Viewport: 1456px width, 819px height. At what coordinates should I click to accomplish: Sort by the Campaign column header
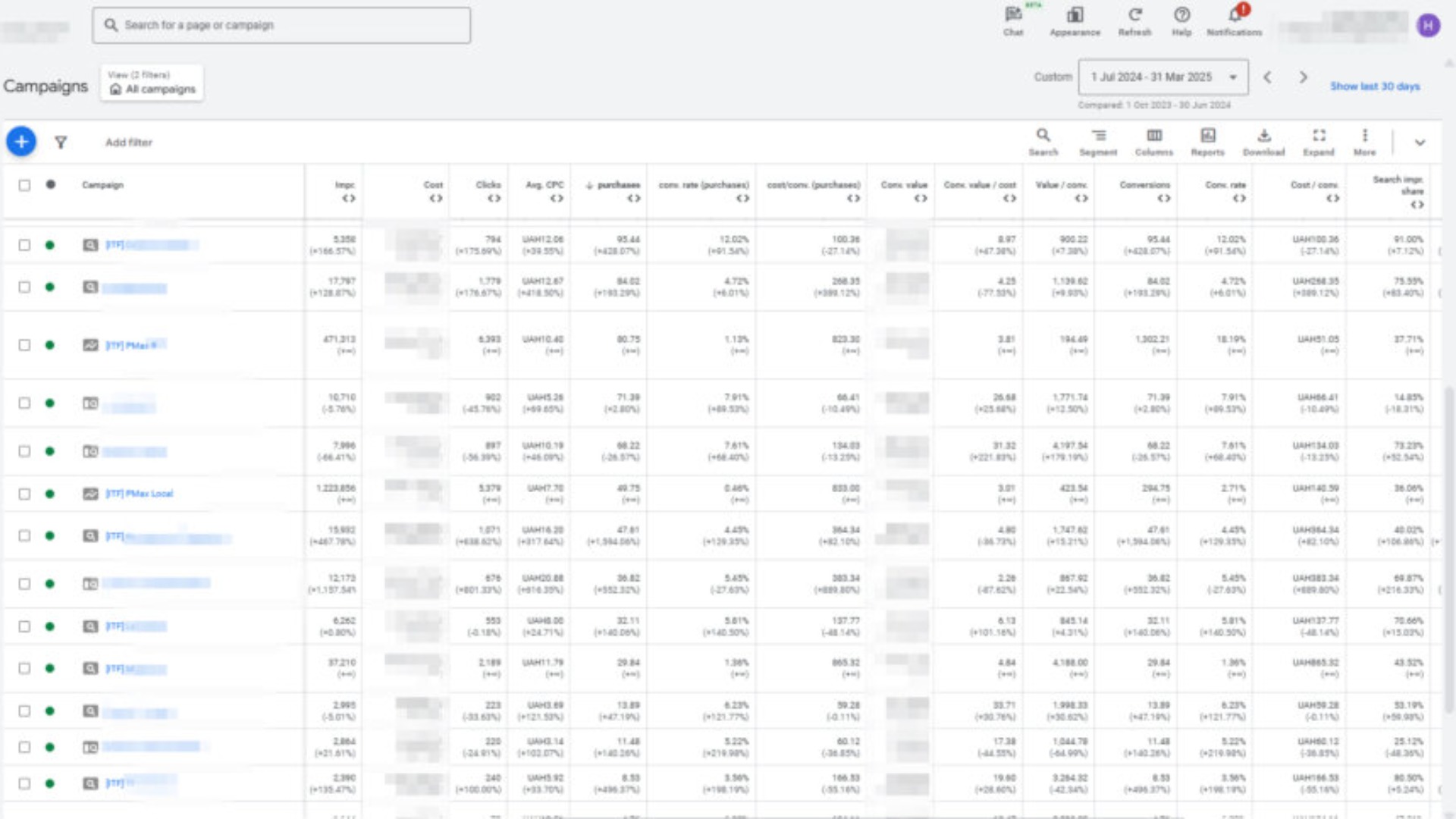[x=102, y=185]
